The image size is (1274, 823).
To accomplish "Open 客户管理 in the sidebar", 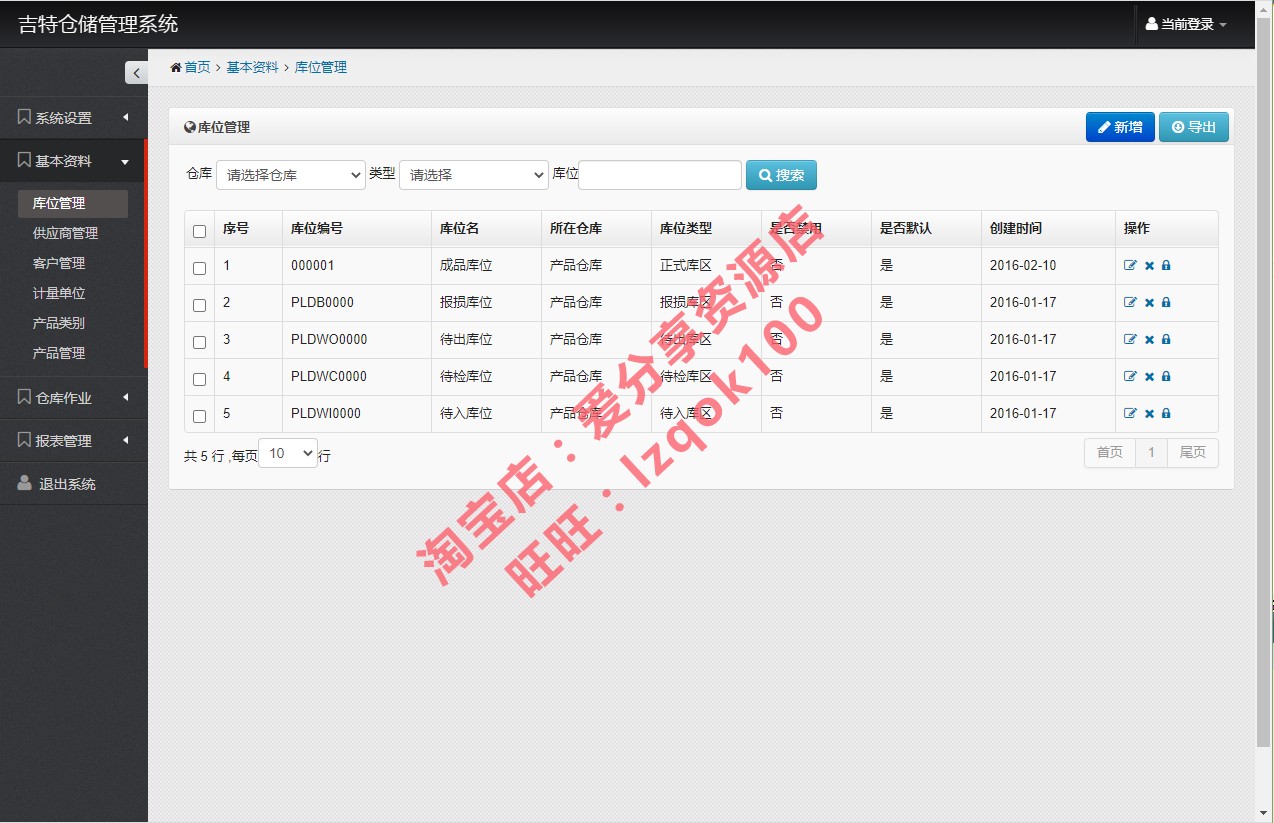I will coord(59,263).
